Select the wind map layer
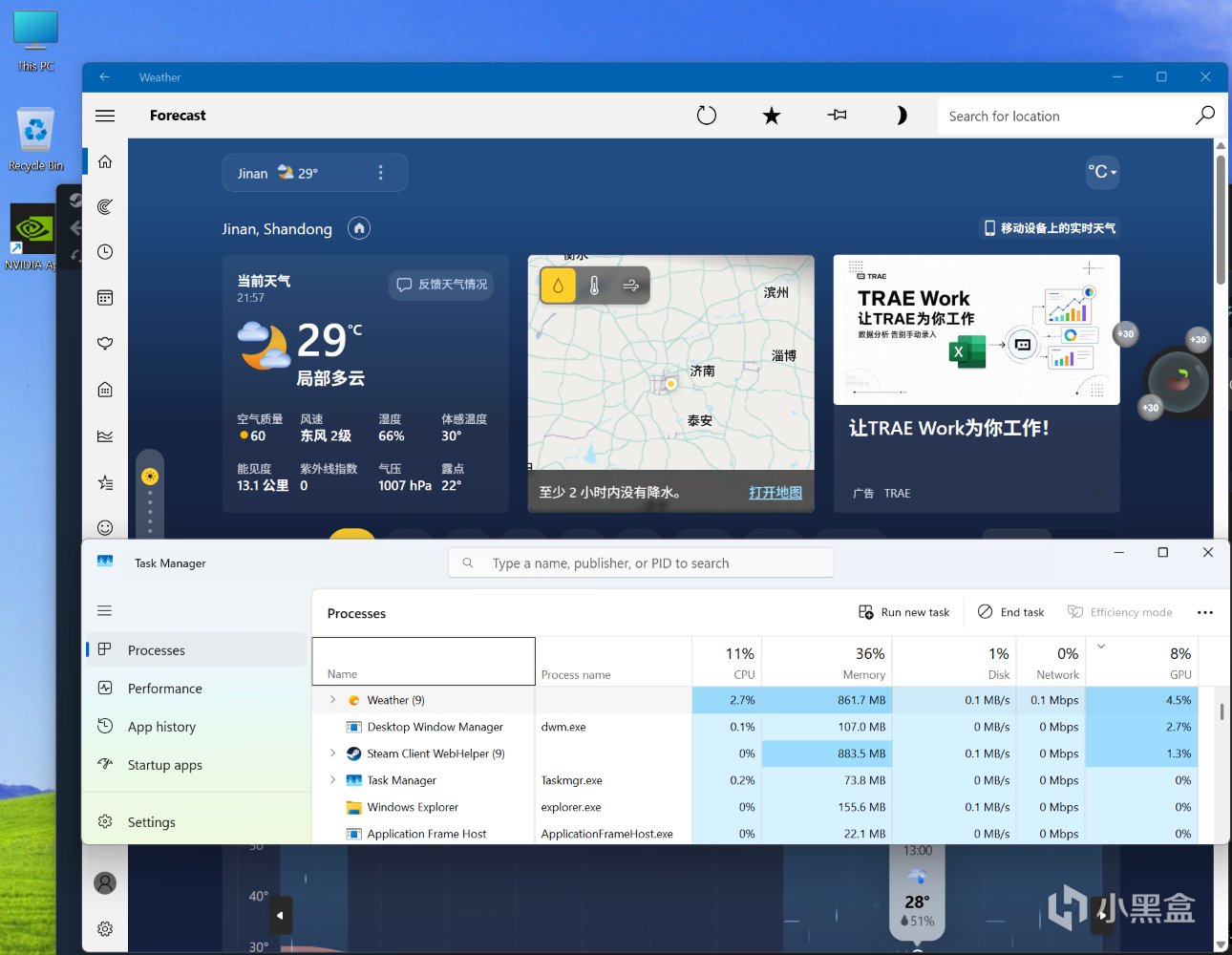Viewport: 1232px width, 955px height. pyautogui.click(x=630, y=286)
